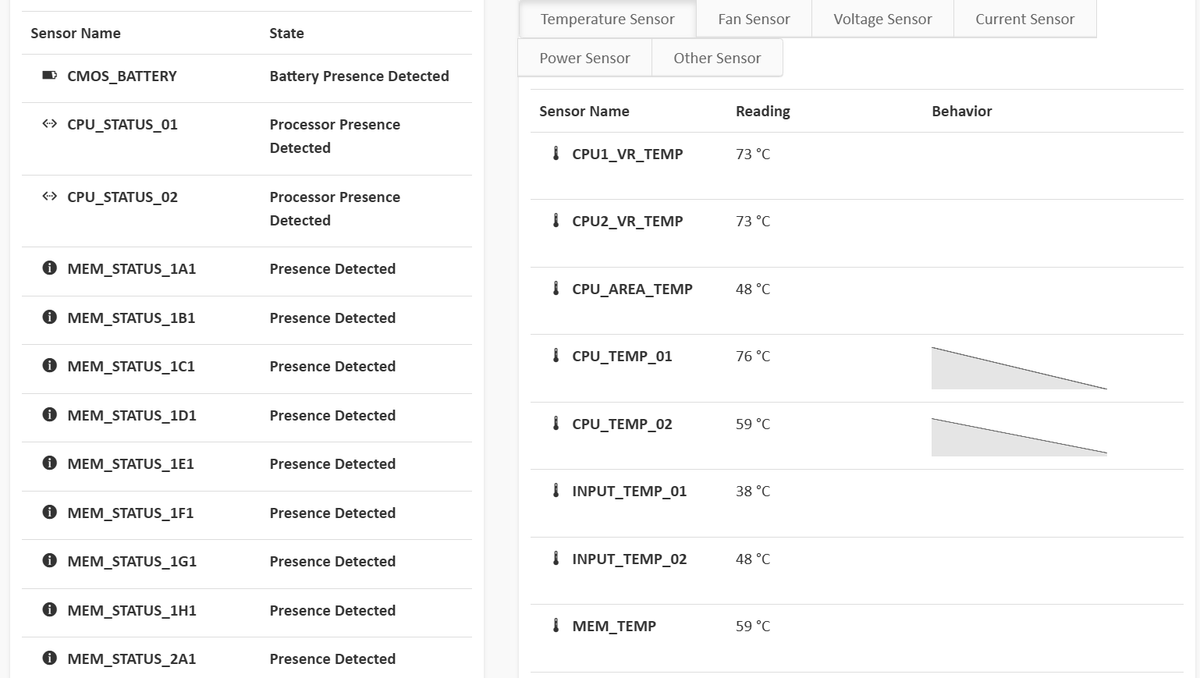
Task: Click the CMOS_BATTERY battery icon
Action: 48,76
